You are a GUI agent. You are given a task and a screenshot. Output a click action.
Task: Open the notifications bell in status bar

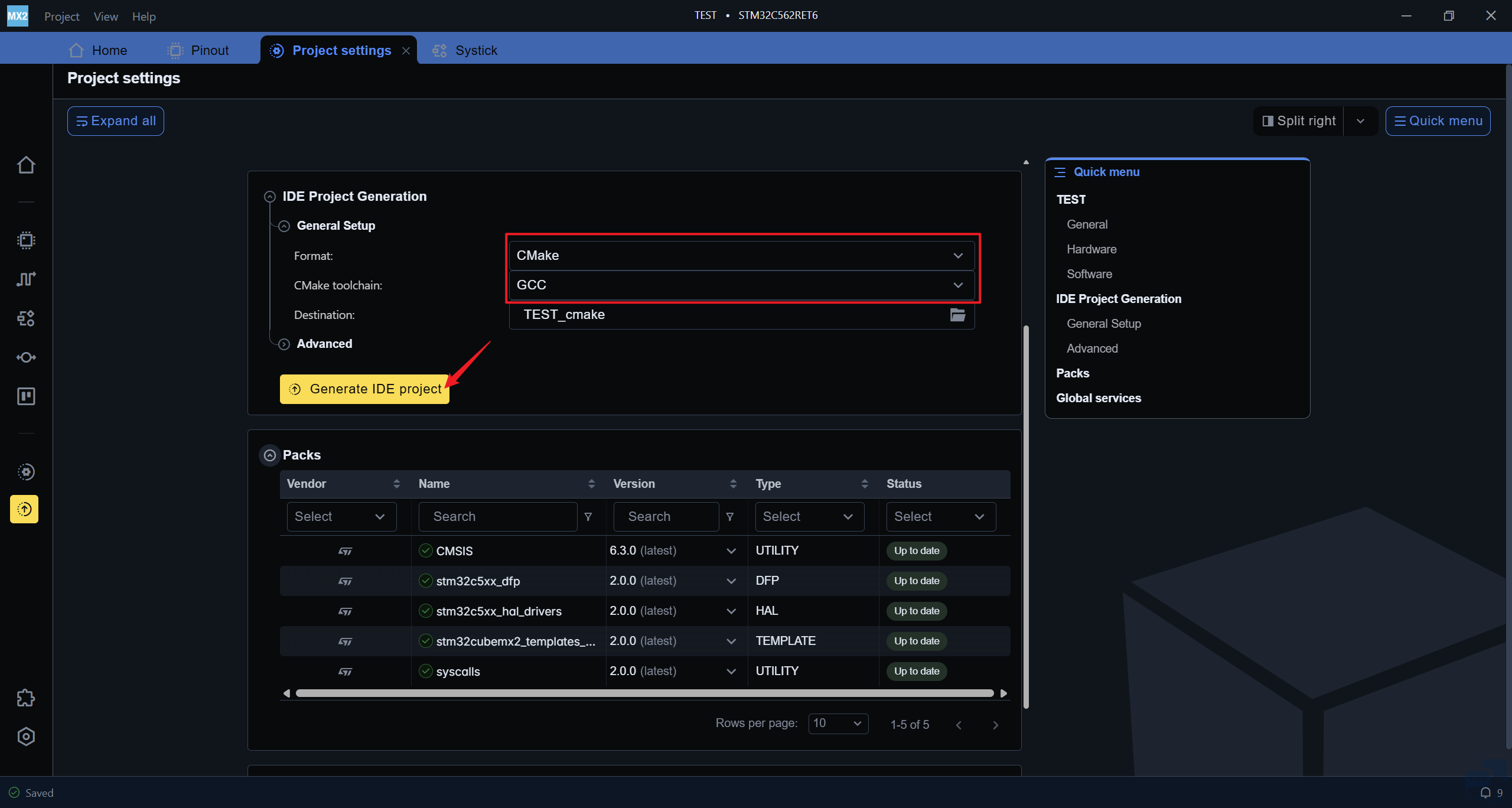(1485, 793)
